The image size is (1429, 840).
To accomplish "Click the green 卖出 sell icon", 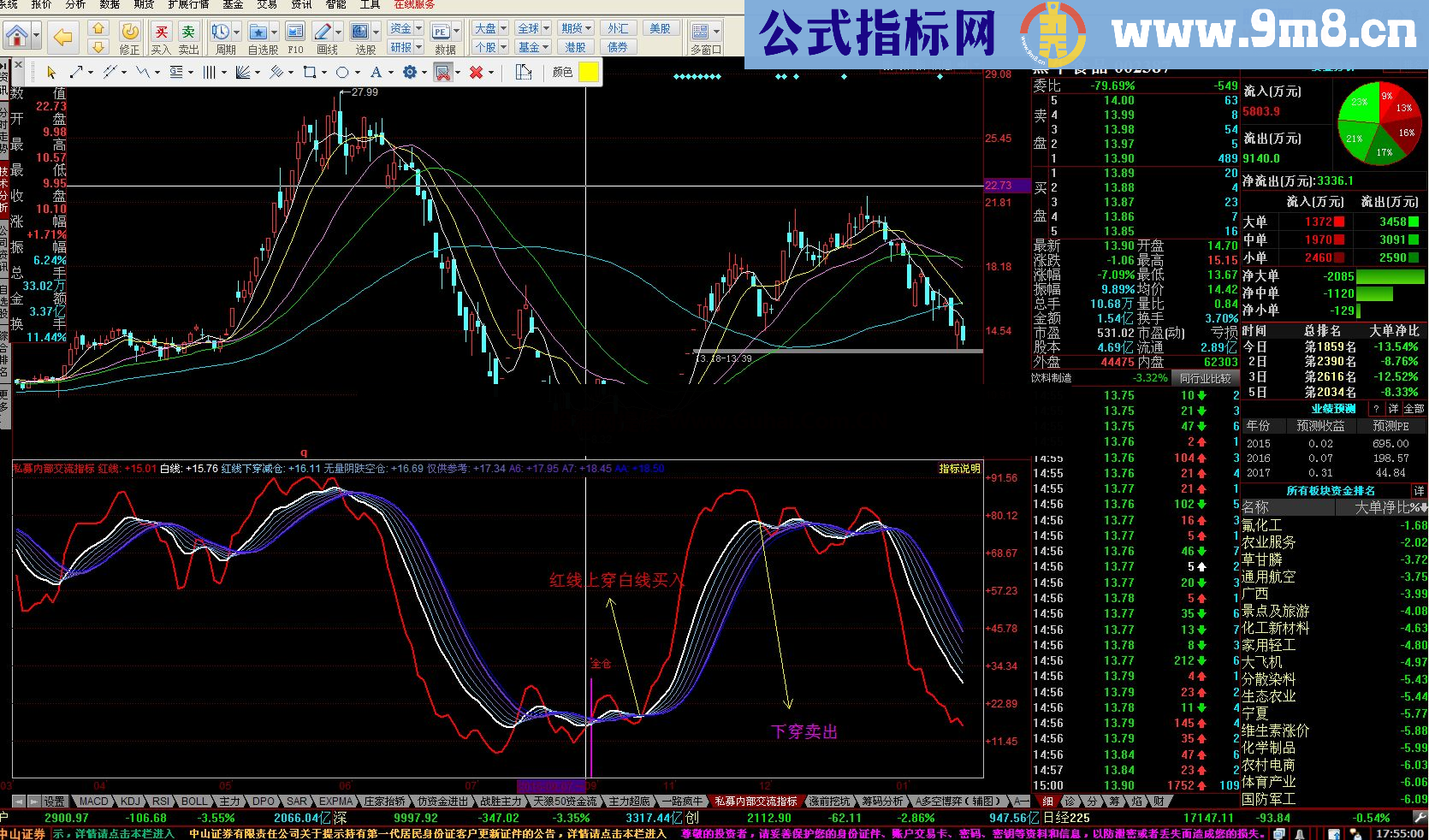I will (x=188, y=33).
